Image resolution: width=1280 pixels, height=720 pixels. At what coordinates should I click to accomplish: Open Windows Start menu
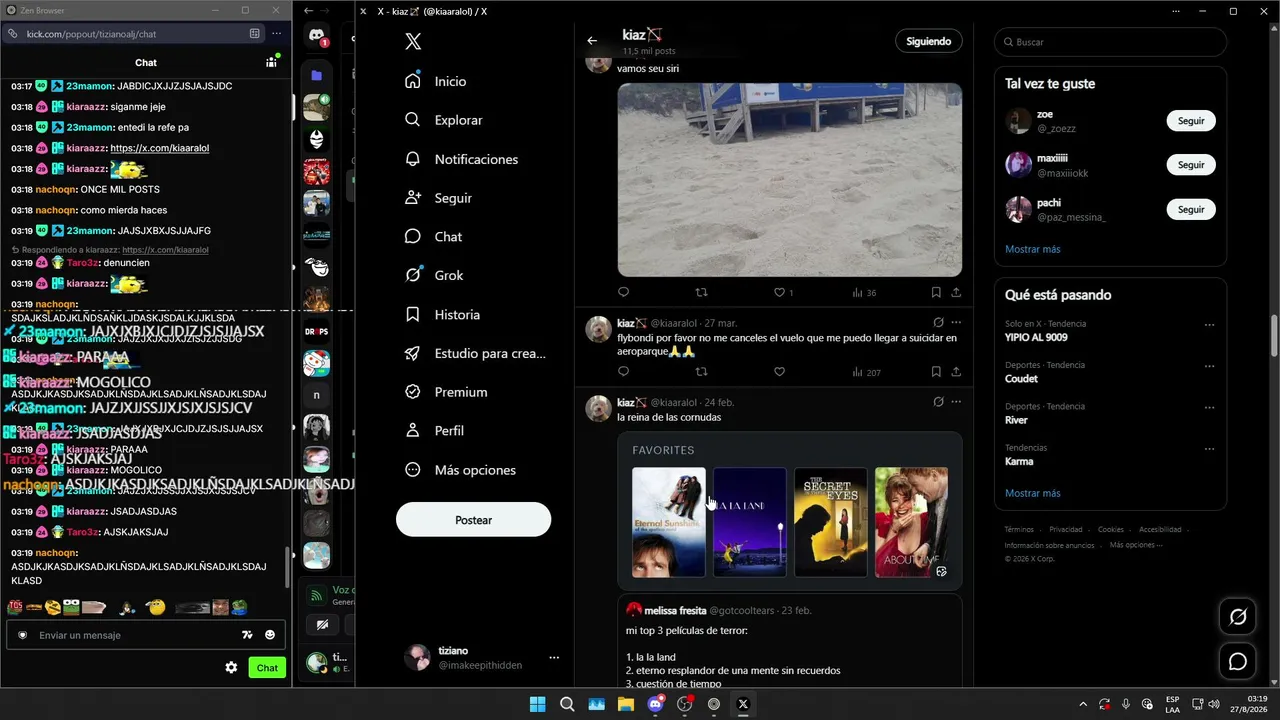pos(537,704)
